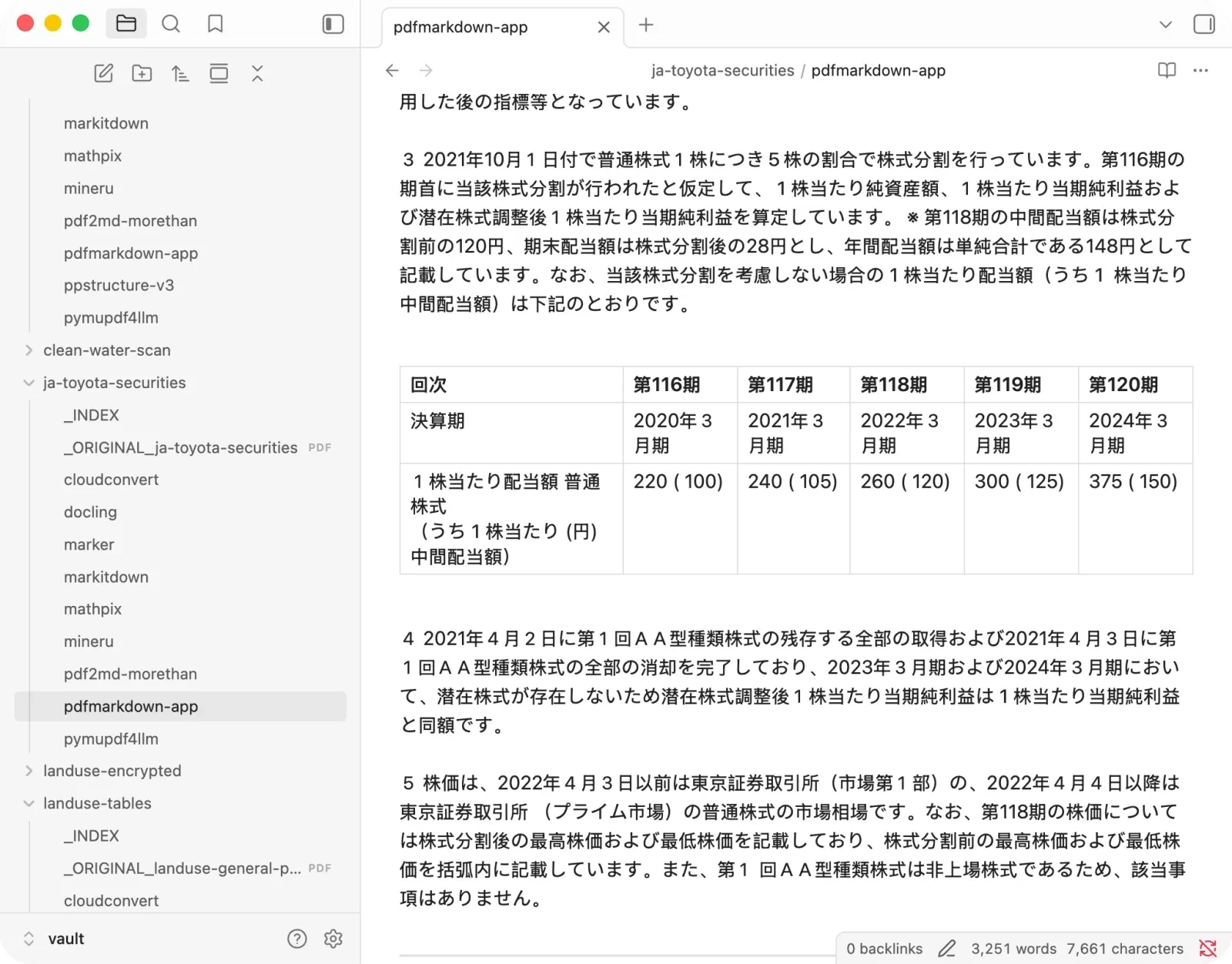Screen dimensions: 1232x964
Task: Expand the landuse-encrypted folder
Action: (112, 771)
